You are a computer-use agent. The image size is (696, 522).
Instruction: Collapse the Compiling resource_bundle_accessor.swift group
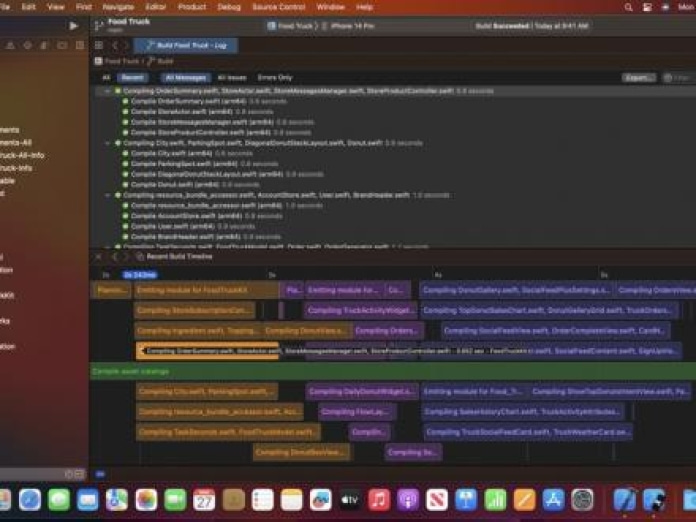[x=107, y=195]
